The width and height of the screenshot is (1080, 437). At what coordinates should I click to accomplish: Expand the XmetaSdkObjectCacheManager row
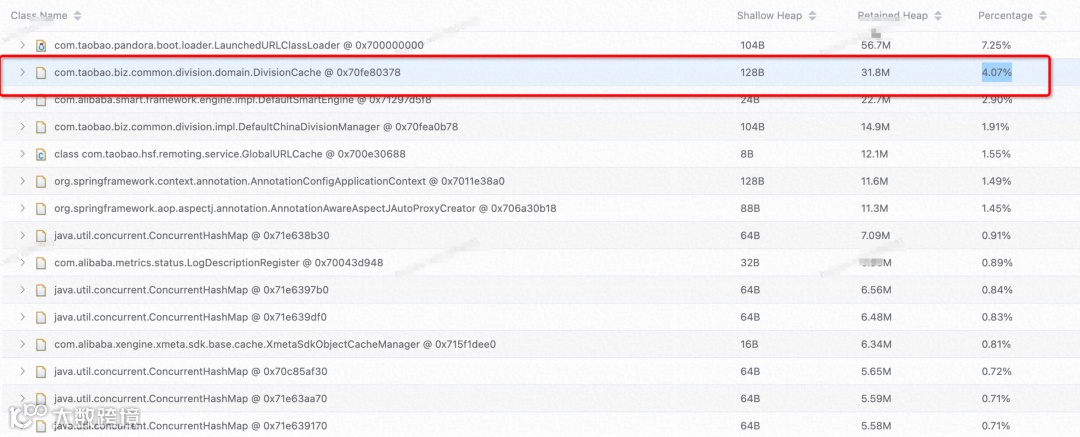point(22,344)
